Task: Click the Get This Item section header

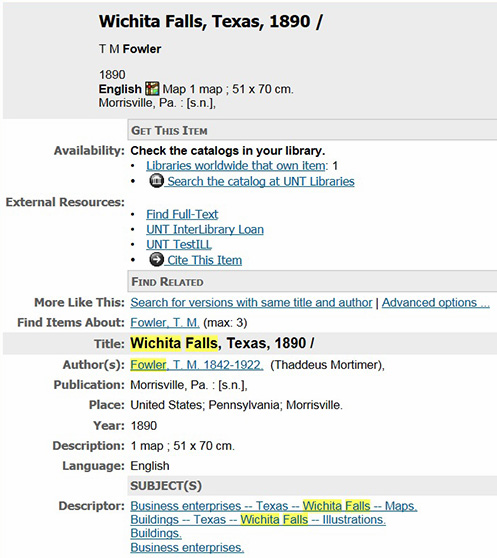Action: coord(312,130)
